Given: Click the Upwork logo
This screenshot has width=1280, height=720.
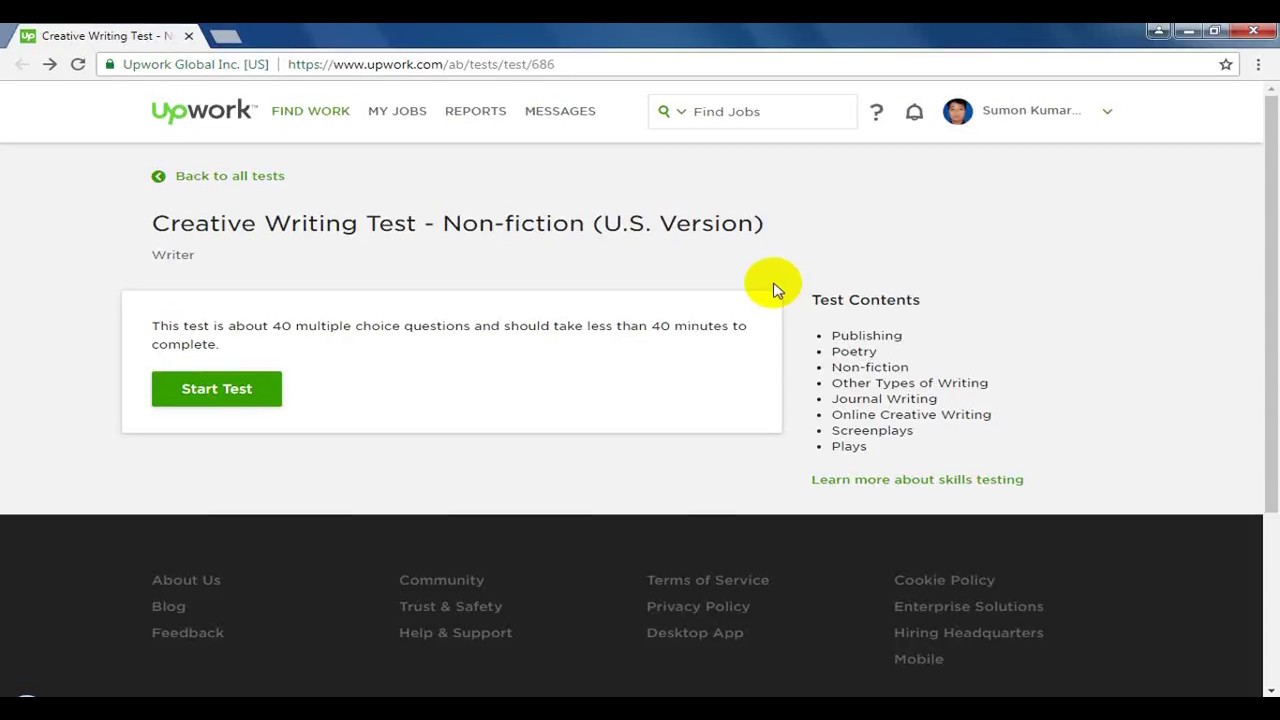Looking at the screenshot, I should click(x=203, y=111).
